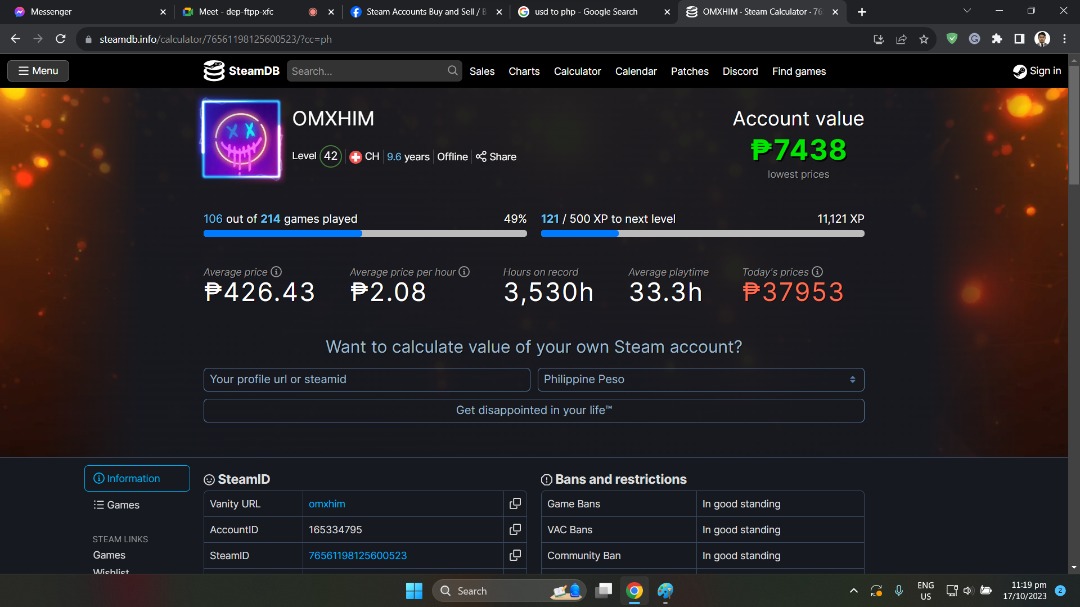Click the SteamDB logo

click(241, 71)
